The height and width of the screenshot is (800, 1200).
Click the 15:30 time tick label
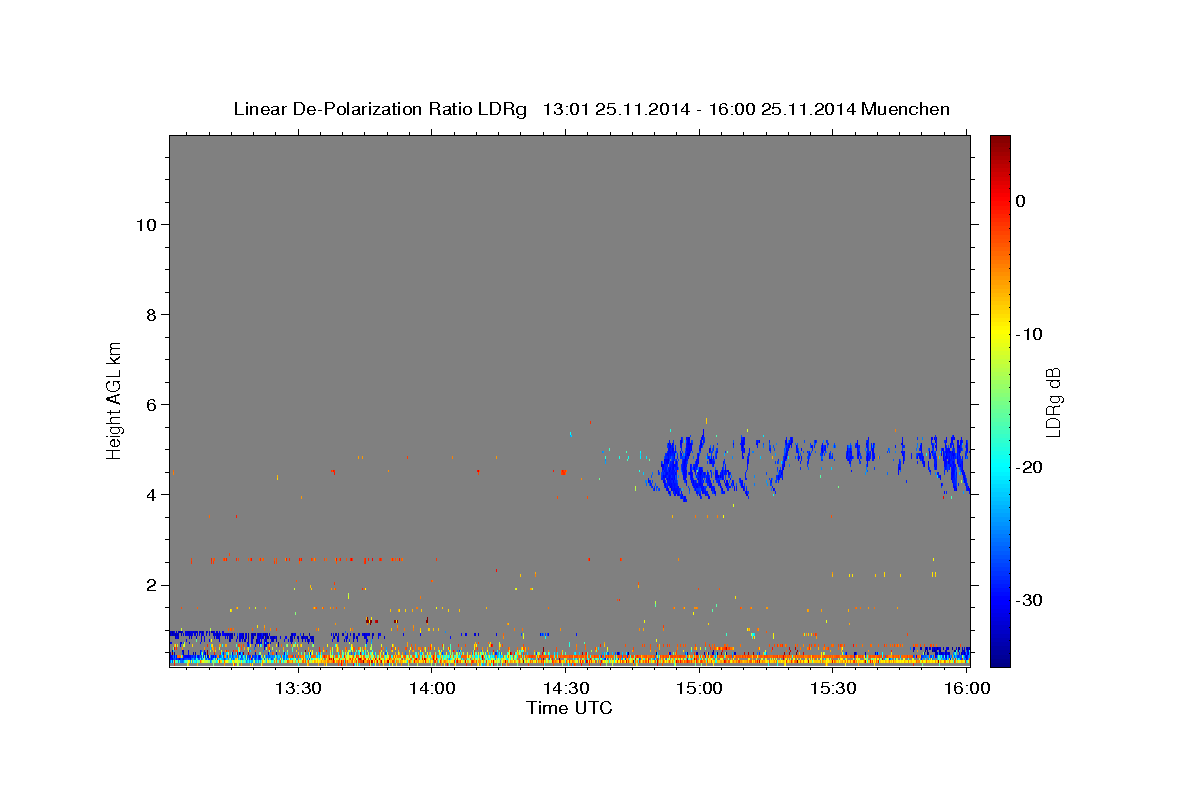[x=833, y=688]
